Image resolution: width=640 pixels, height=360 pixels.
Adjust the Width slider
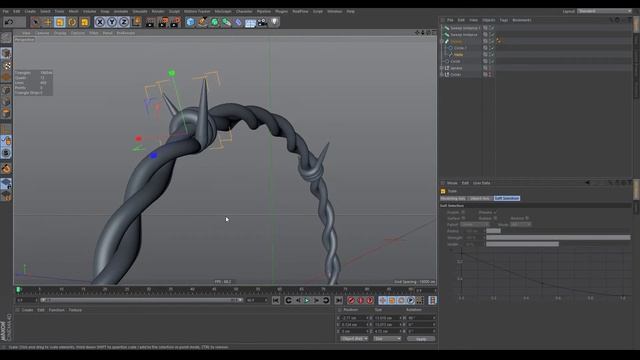pyautogui.click(x=558, y=244)
